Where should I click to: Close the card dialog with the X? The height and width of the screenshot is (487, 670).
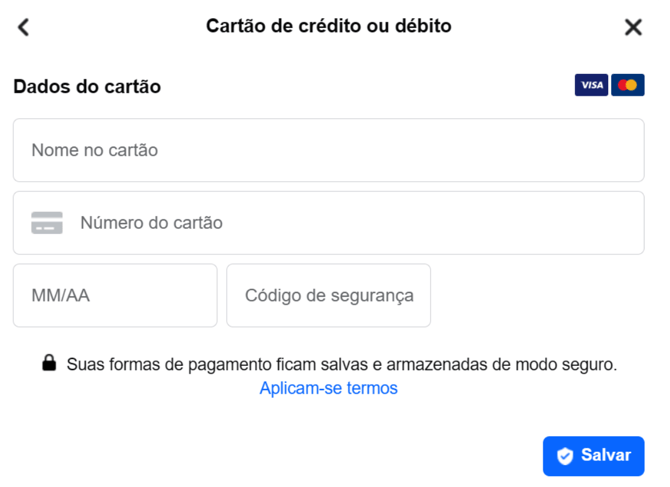tap(633, 27)
